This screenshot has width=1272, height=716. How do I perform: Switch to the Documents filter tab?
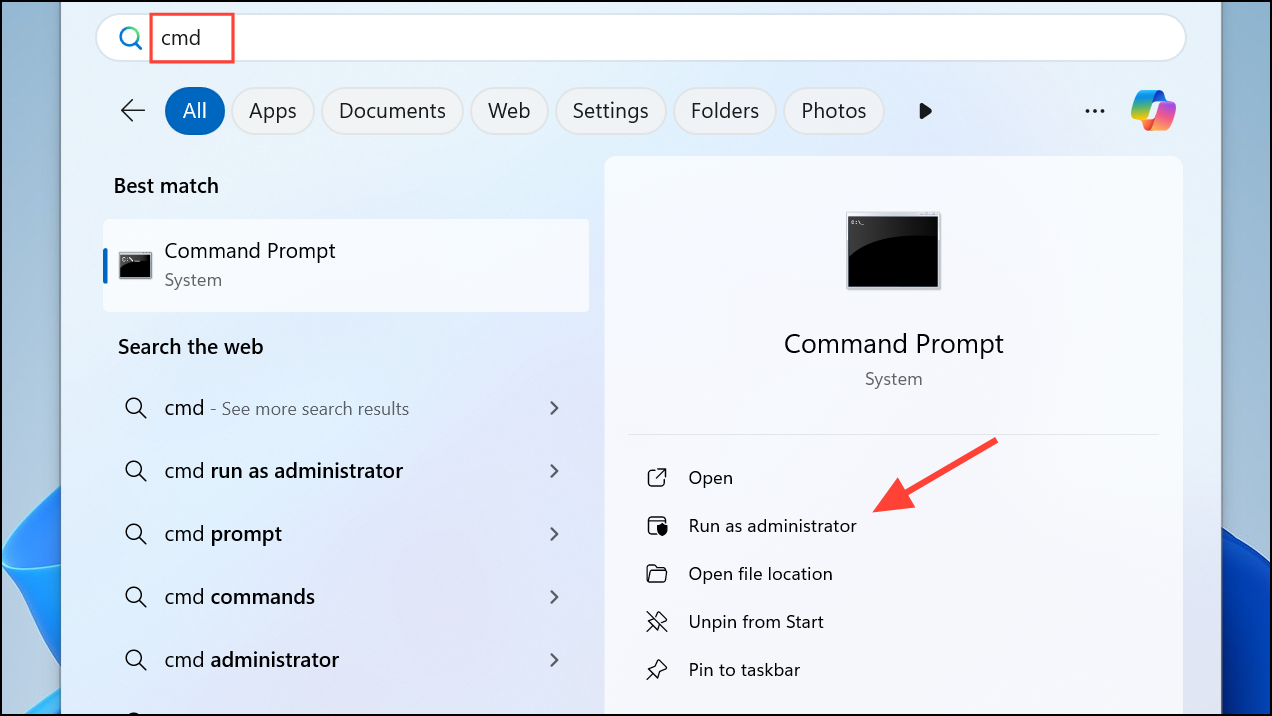pyautogui.click(x=392, y=111)
